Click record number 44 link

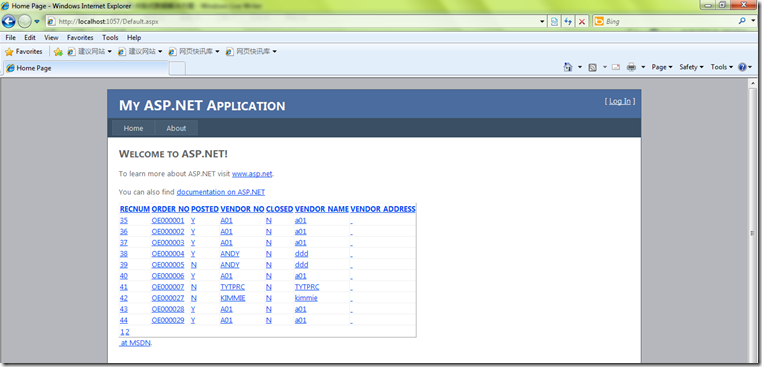pos(124,320)
